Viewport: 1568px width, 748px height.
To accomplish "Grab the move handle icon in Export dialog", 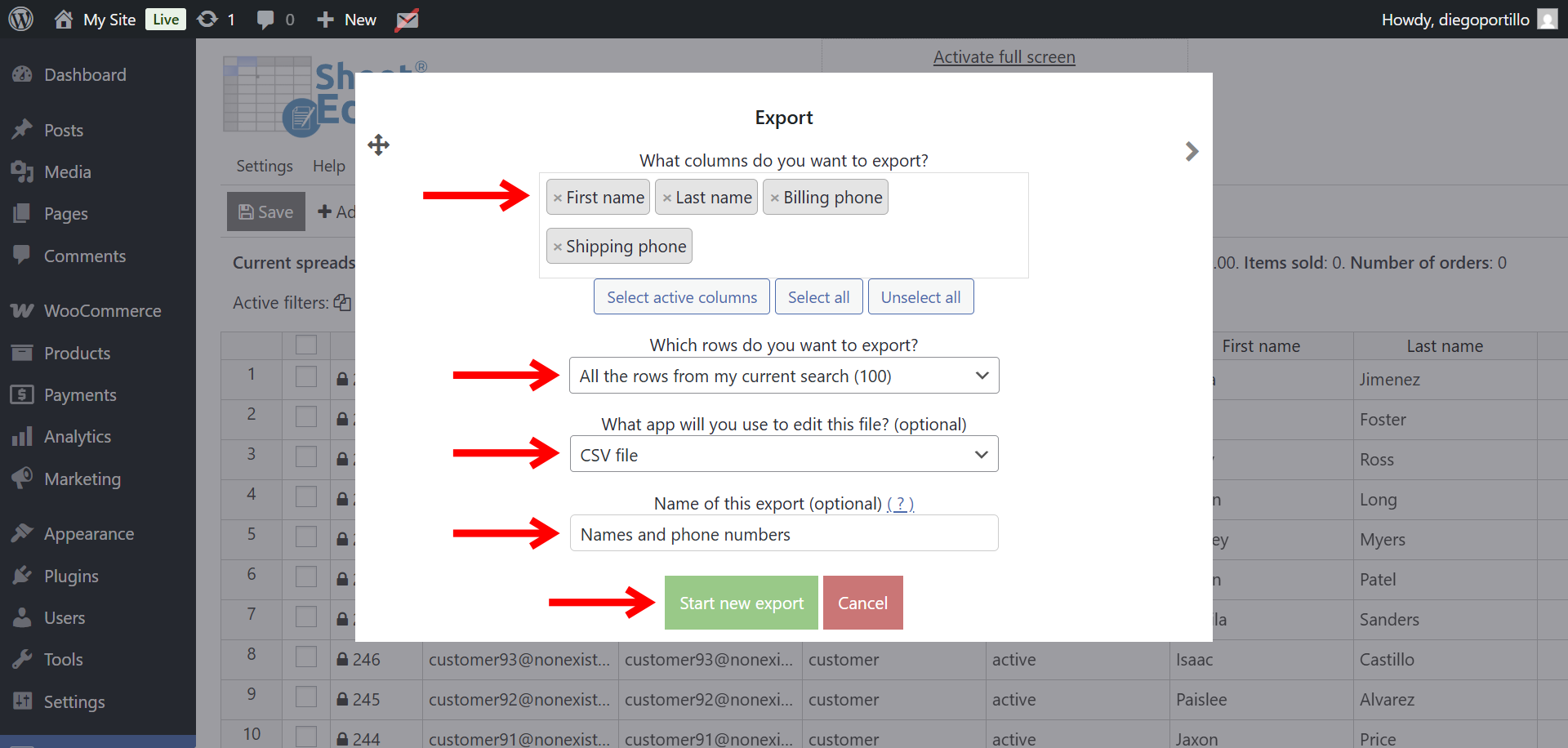I will pos(378,145).
